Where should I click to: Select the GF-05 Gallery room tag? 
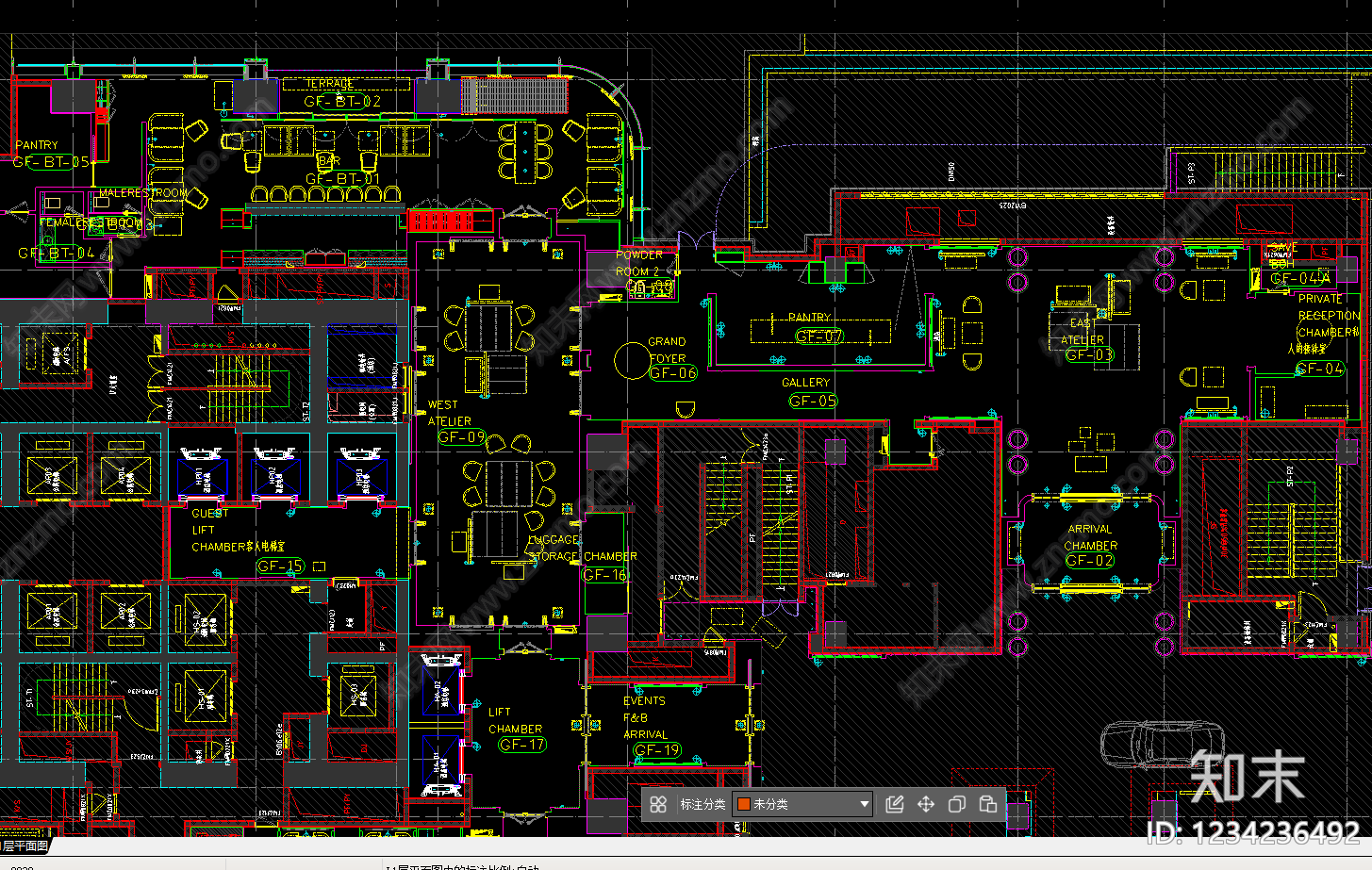tap(813, 401)
